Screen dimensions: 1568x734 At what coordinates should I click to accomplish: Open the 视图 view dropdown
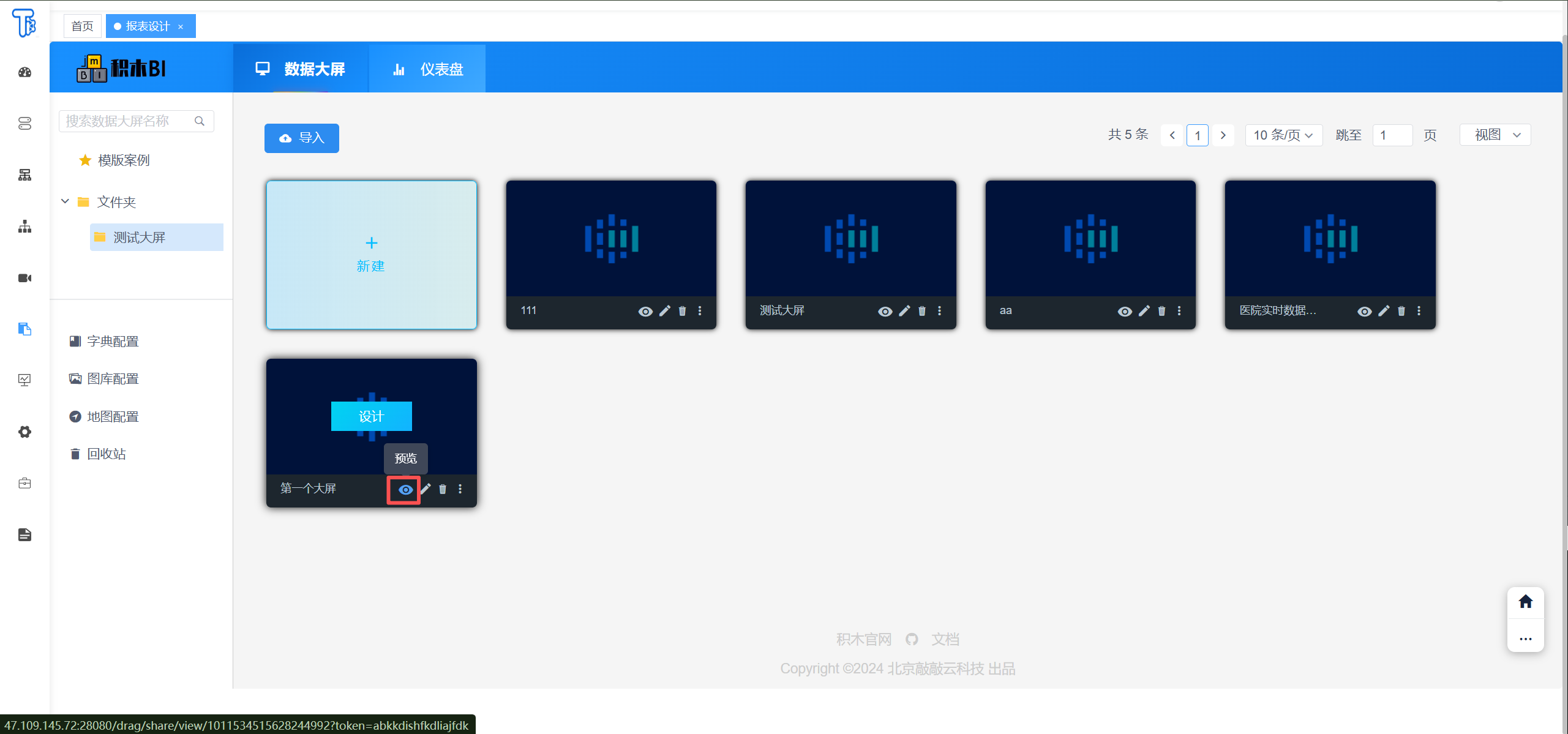click(x=1495, y=135)
